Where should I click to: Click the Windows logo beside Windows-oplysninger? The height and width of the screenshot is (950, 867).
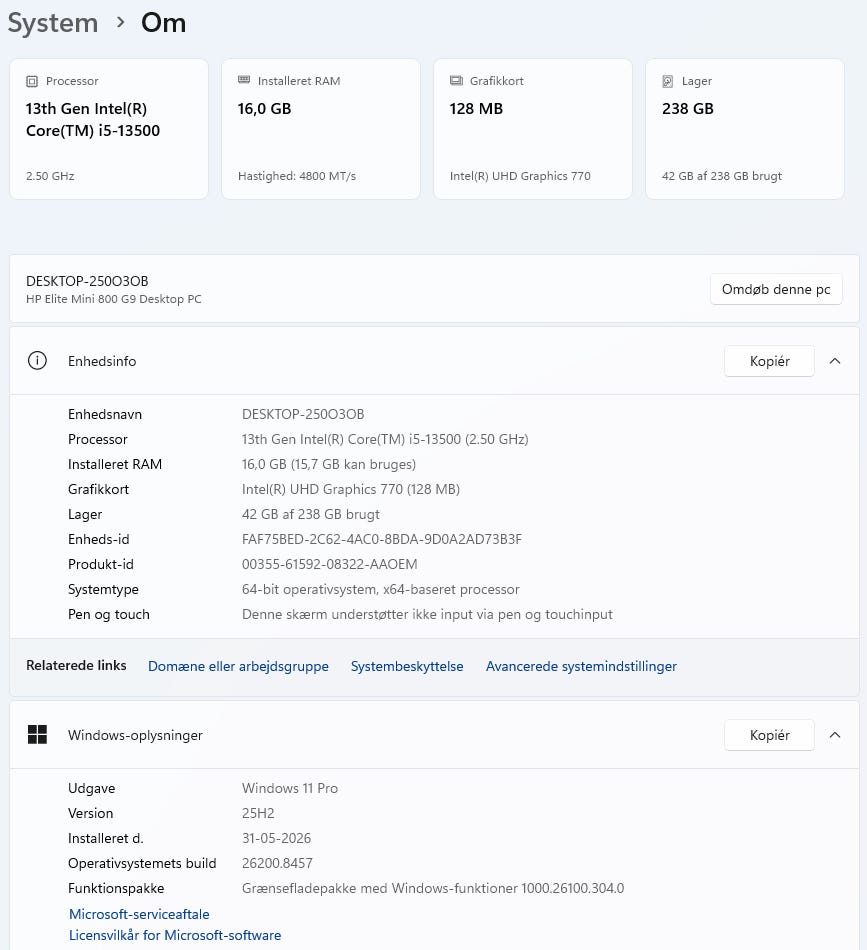coord(38,735)
